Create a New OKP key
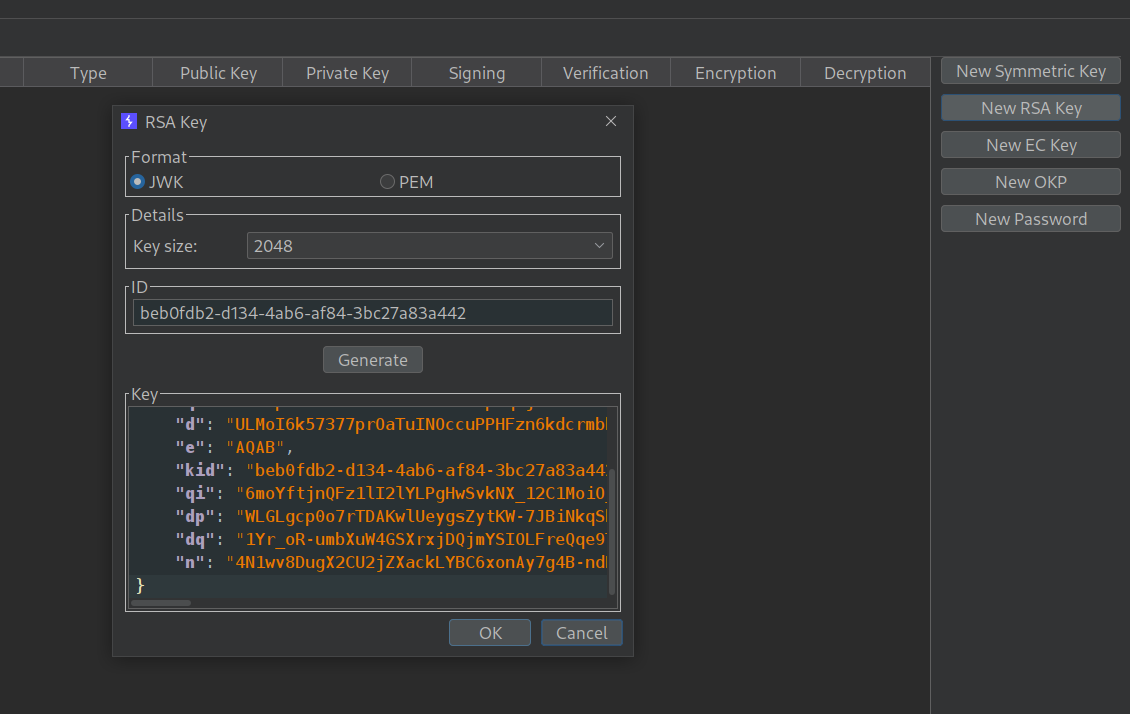Viewport: 1130px width, 714px height. coord(1030,182)
